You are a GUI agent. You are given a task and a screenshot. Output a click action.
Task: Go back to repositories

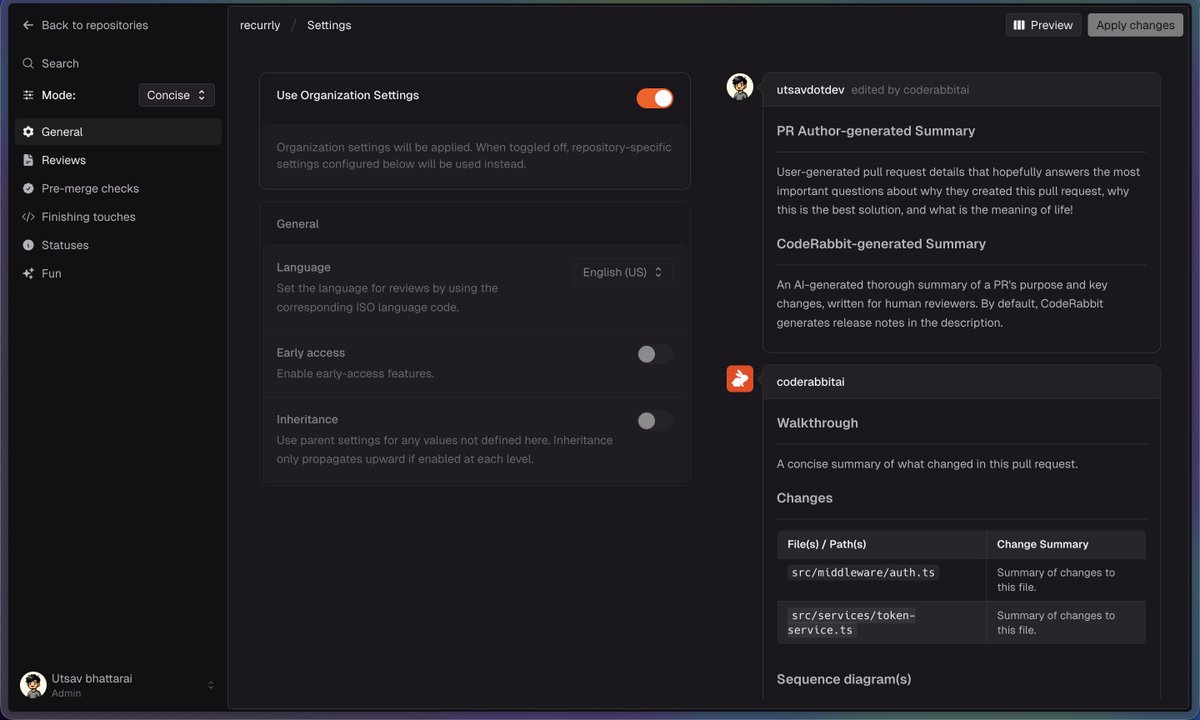pos(85,25)
